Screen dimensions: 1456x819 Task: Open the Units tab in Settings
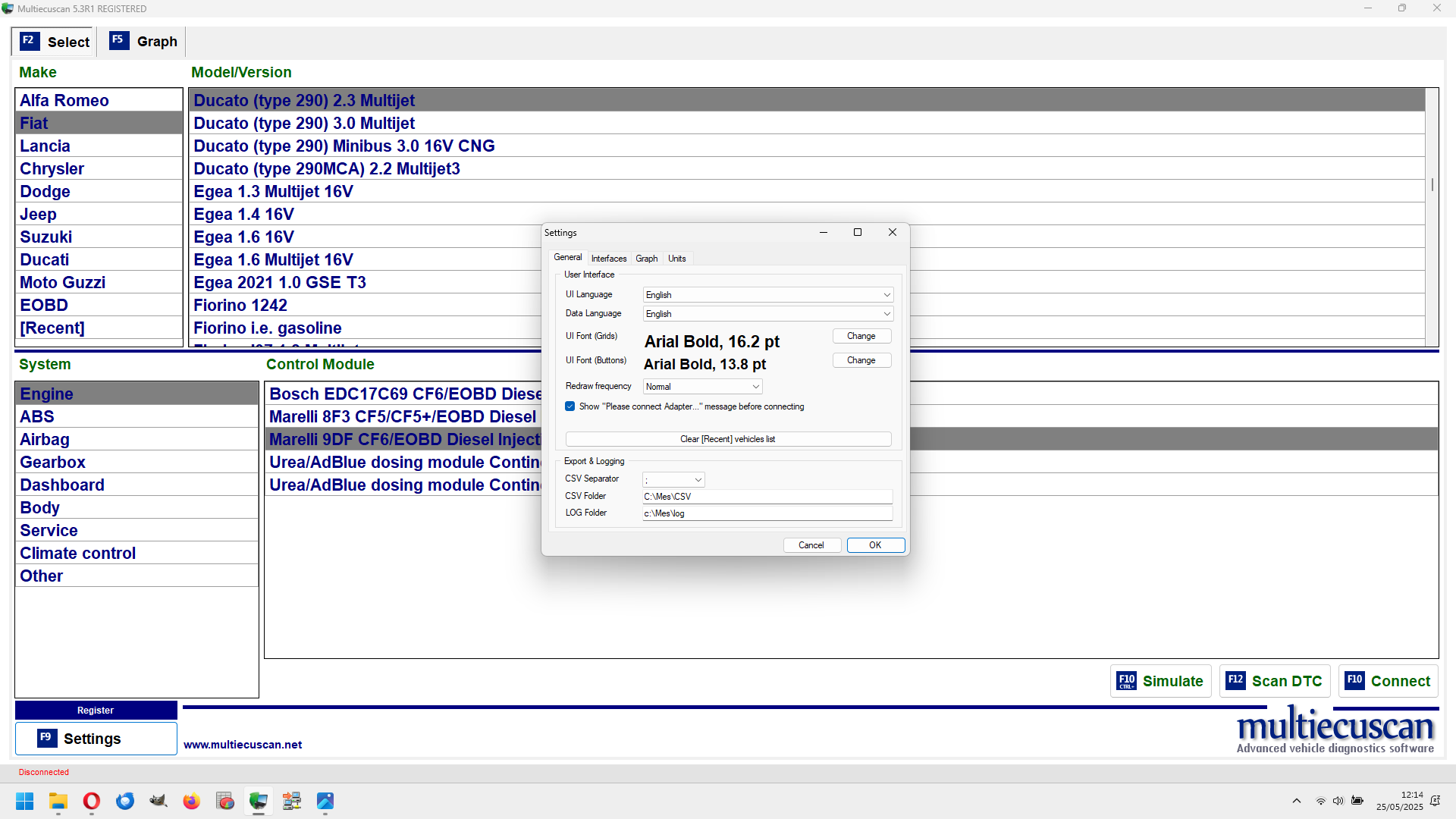click(x=677, y=259)
